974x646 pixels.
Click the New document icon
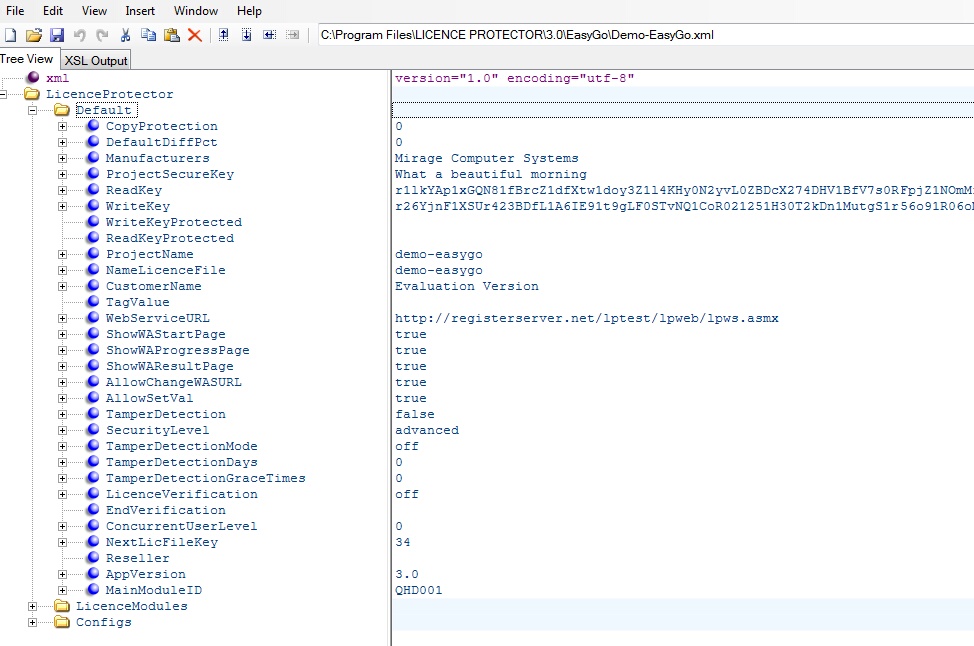point(10,35)
